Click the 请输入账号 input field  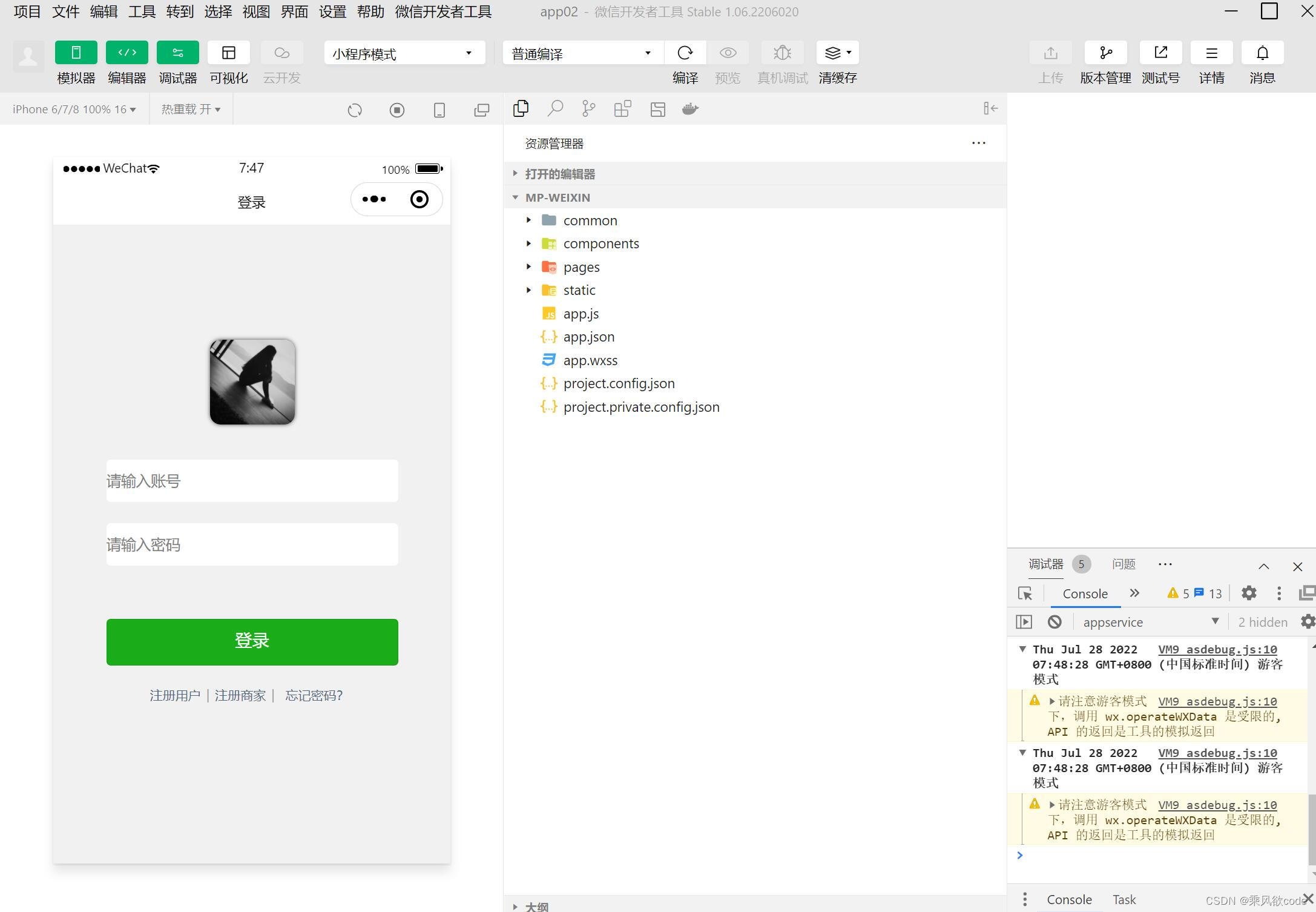(x=252, y=481)
